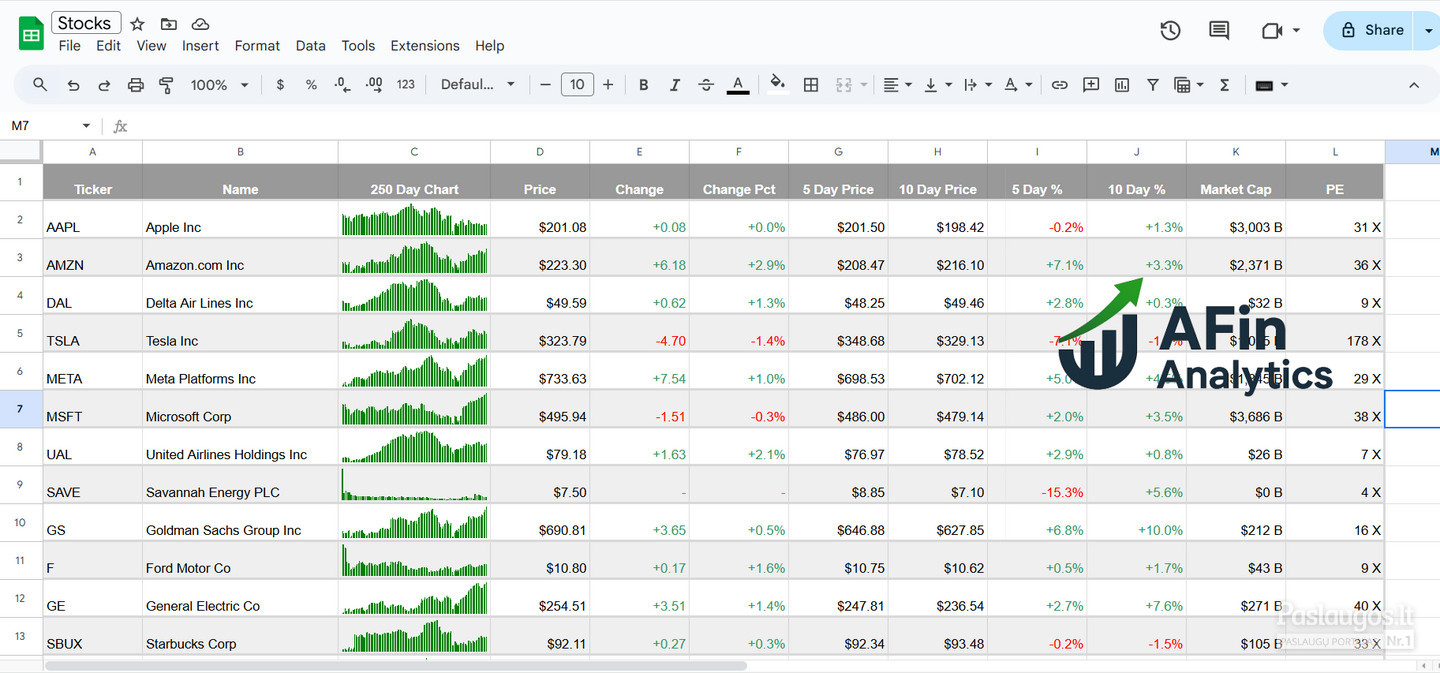Open the Google Sheets home icon

(31, 33)
